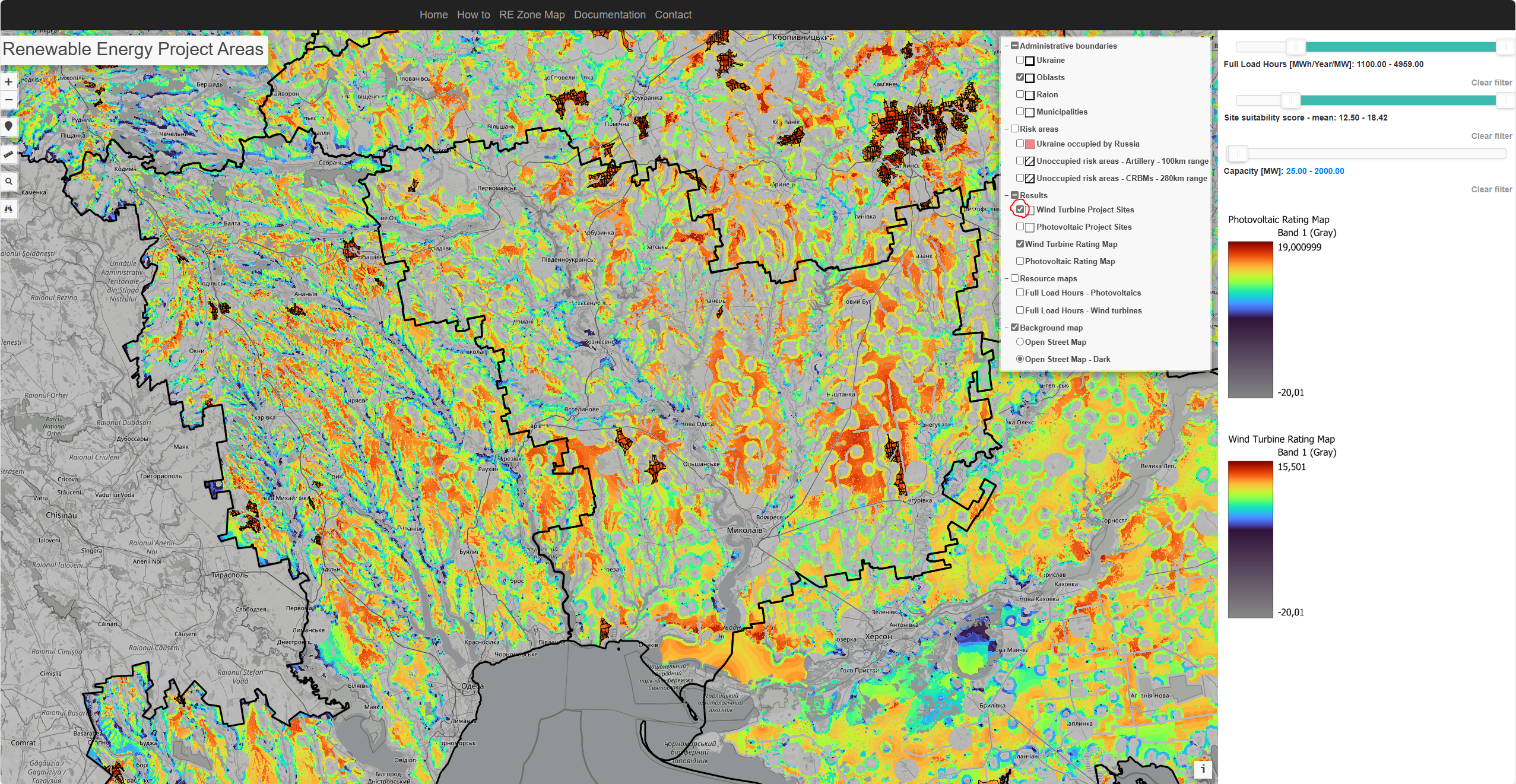The image size is (1516, 784).
Task: Click the map zoom in plus button
Action: [8, 82]
